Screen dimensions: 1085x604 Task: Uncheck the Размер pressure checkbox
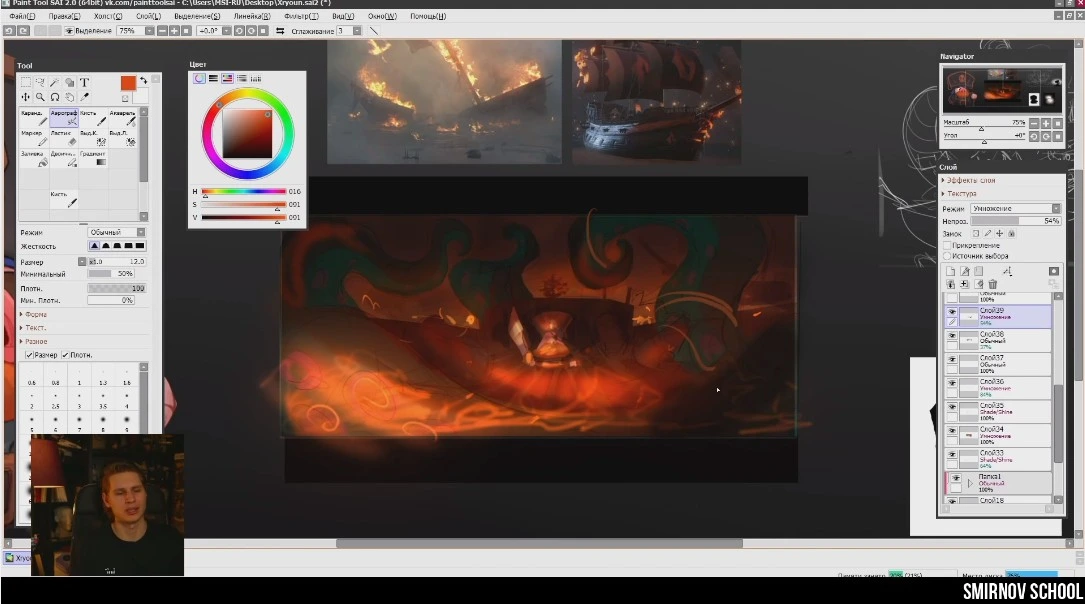click(x=28, y=355)
